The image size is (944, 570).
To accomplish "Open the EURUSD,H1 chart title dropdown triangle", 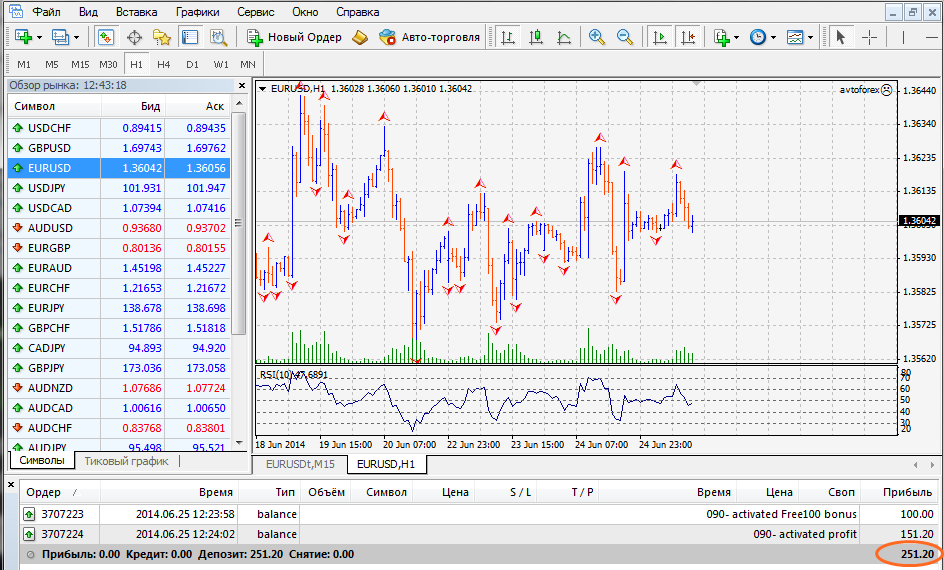I will coord(262,88).
